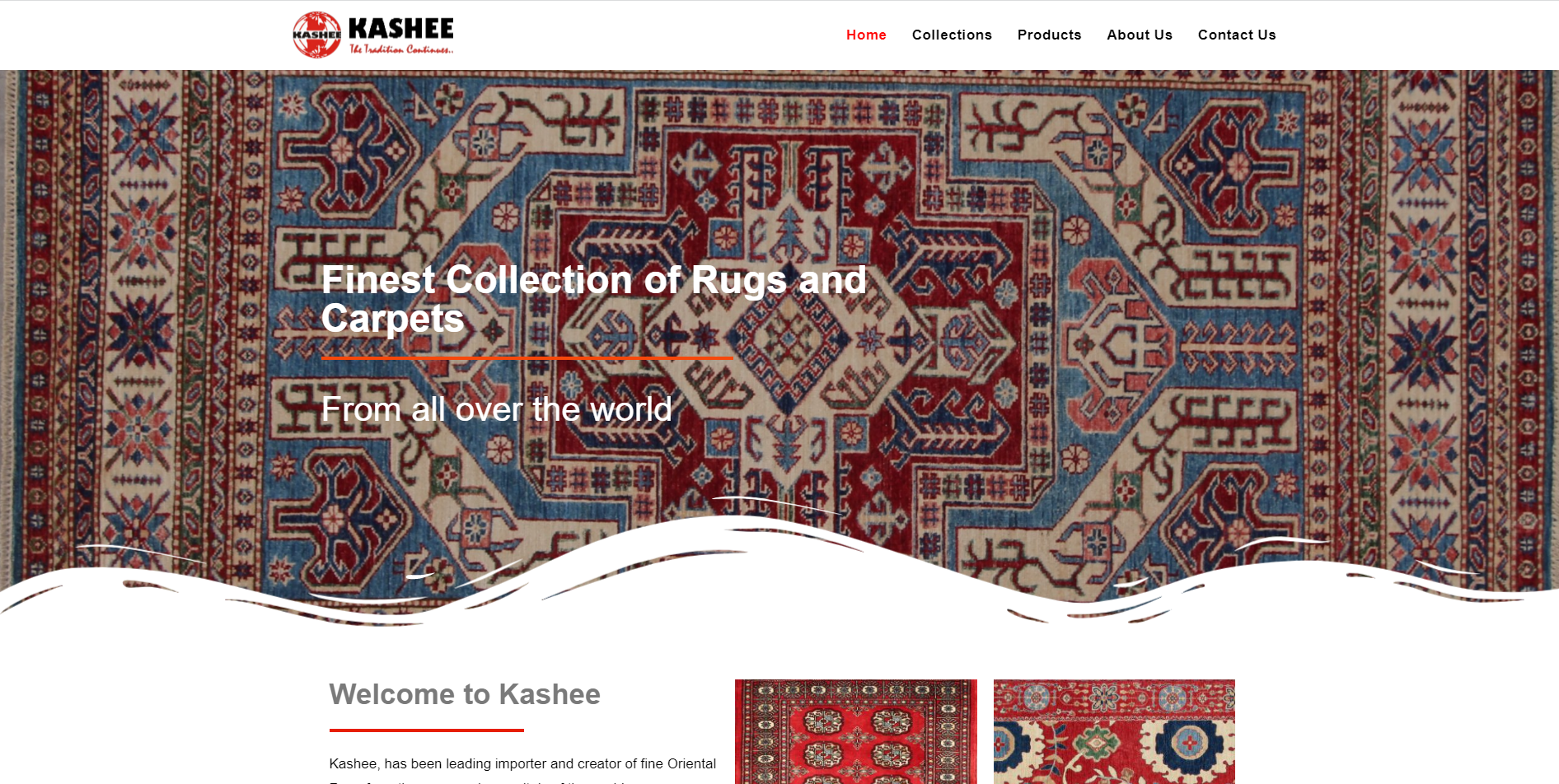Navigate to About Us
The width and height of the screenshot is (1559, 784).
tap(1140, 35)
